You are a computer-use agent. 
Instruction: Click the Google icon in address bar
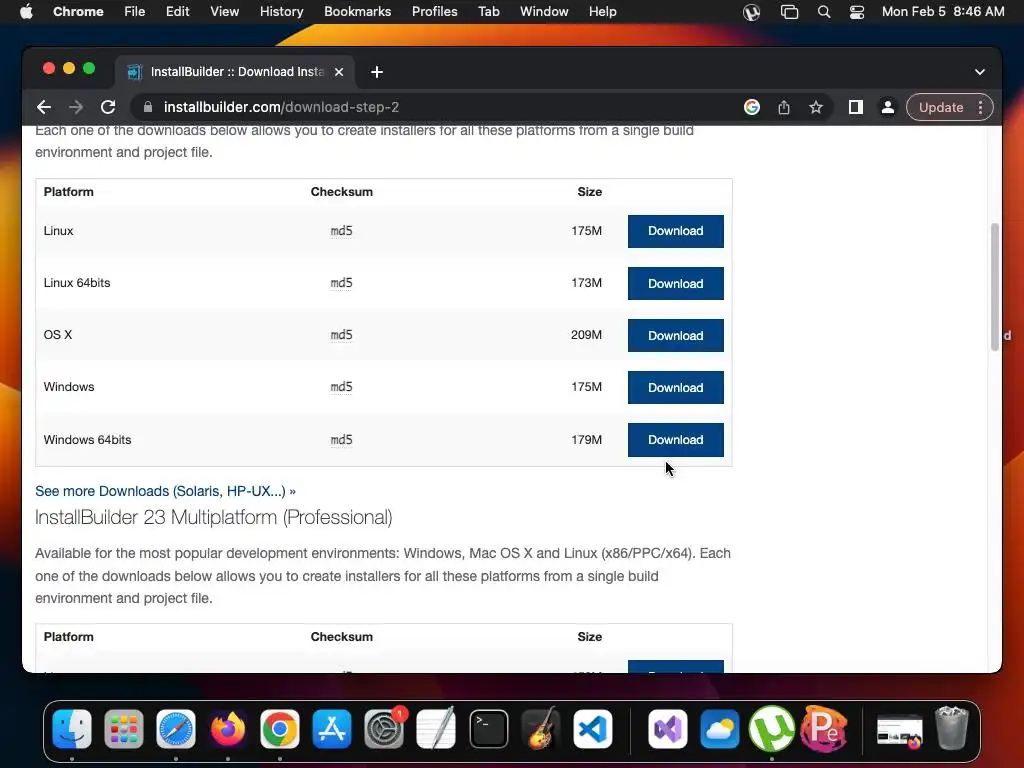click(752, 107)
